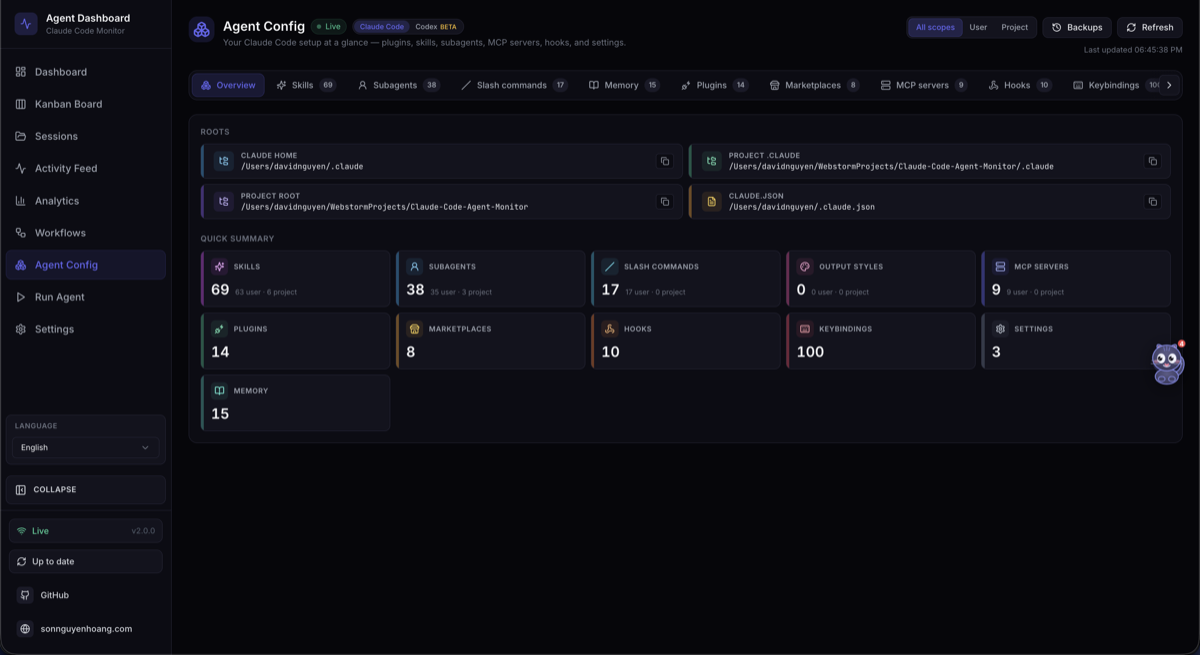The image size is (1200, 655).
Task: Open the Hooks summary card icon
Action: pos(609,329)
